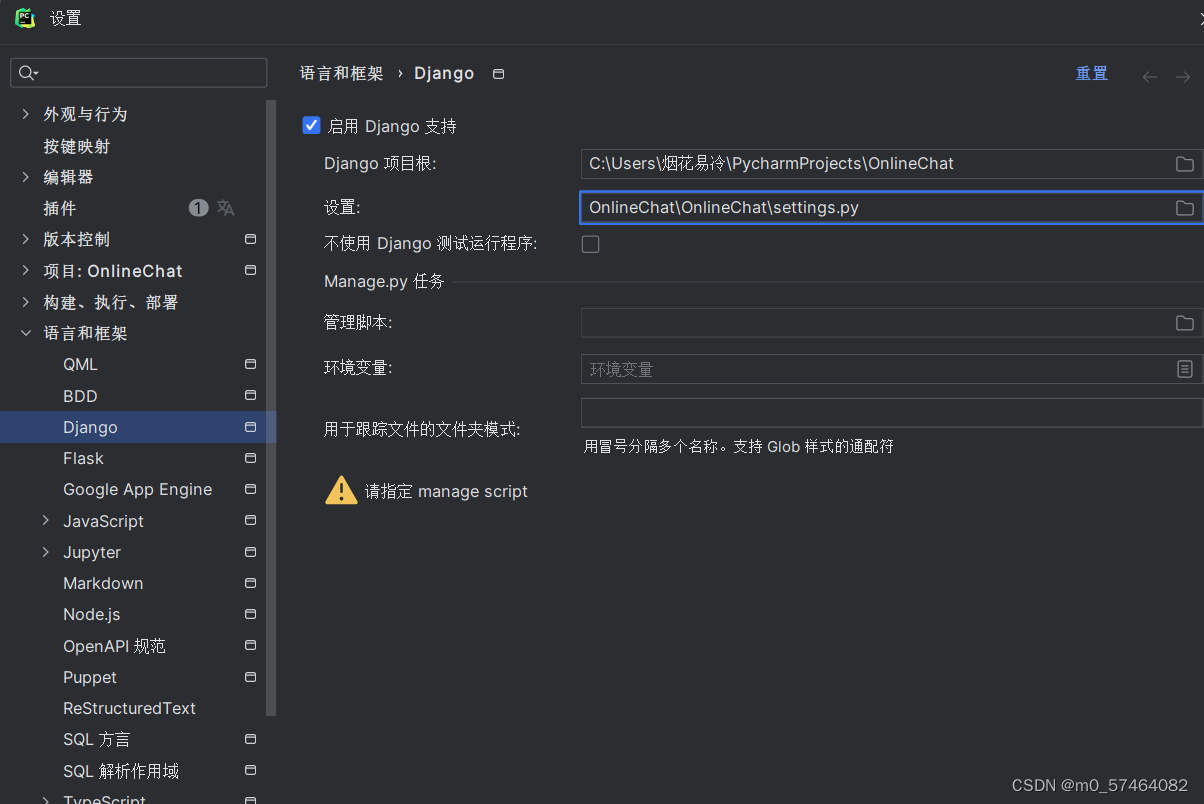Viewport: 1204px width, 804px height.
Task: Open 语言和框架 from the breadcrumb
Action: 341,73
